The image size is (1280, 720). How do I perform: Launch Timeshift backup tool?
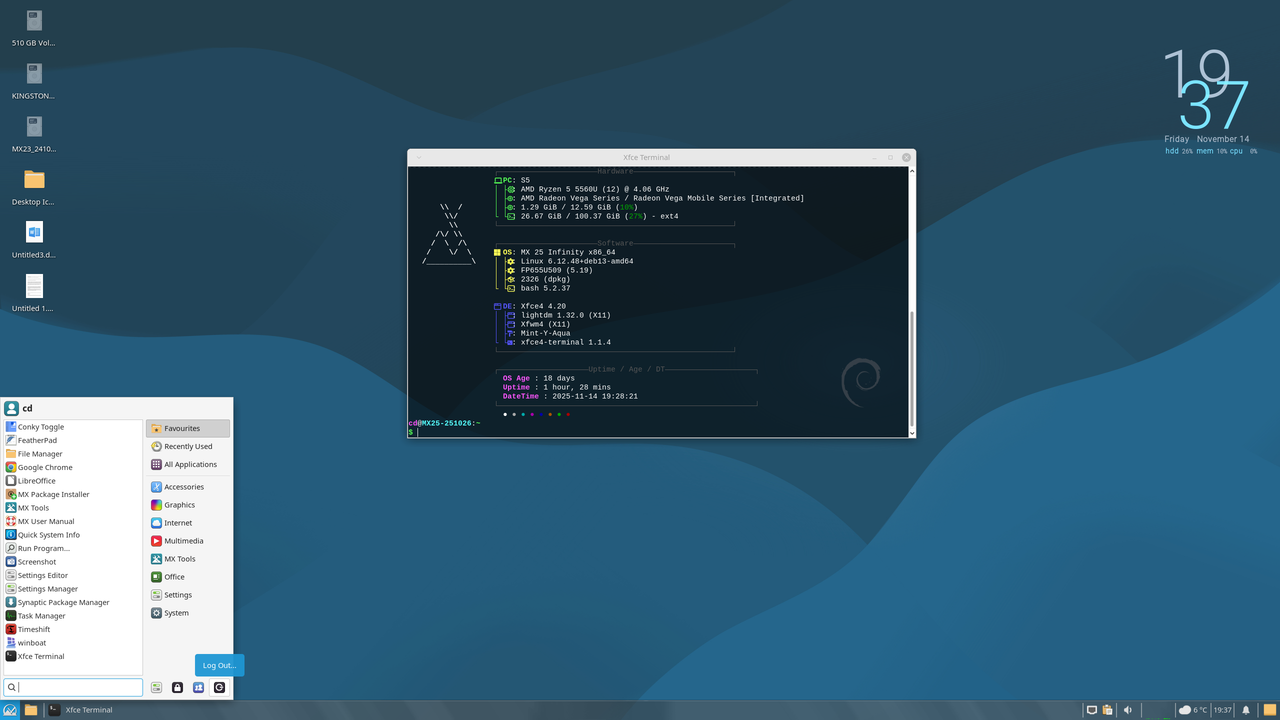tap(73, 629)
